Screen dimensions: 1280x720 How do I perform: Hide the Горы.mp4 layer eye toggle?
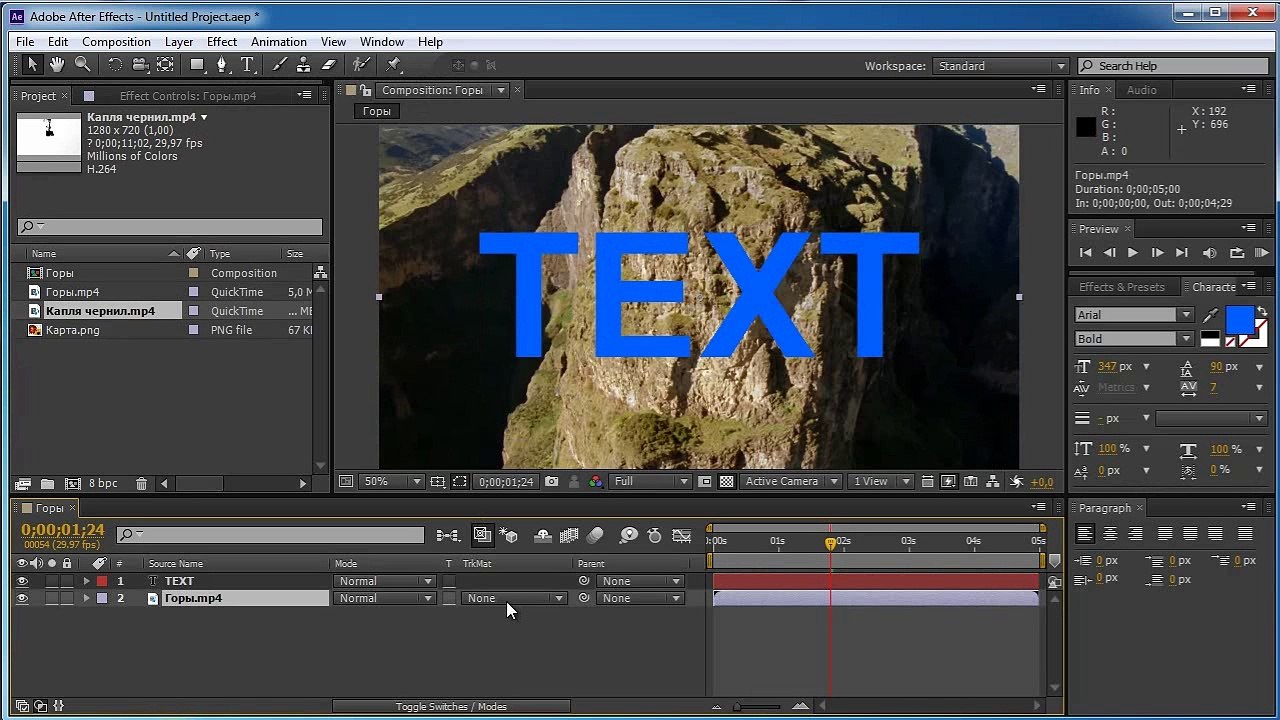[x=22, y=598]
